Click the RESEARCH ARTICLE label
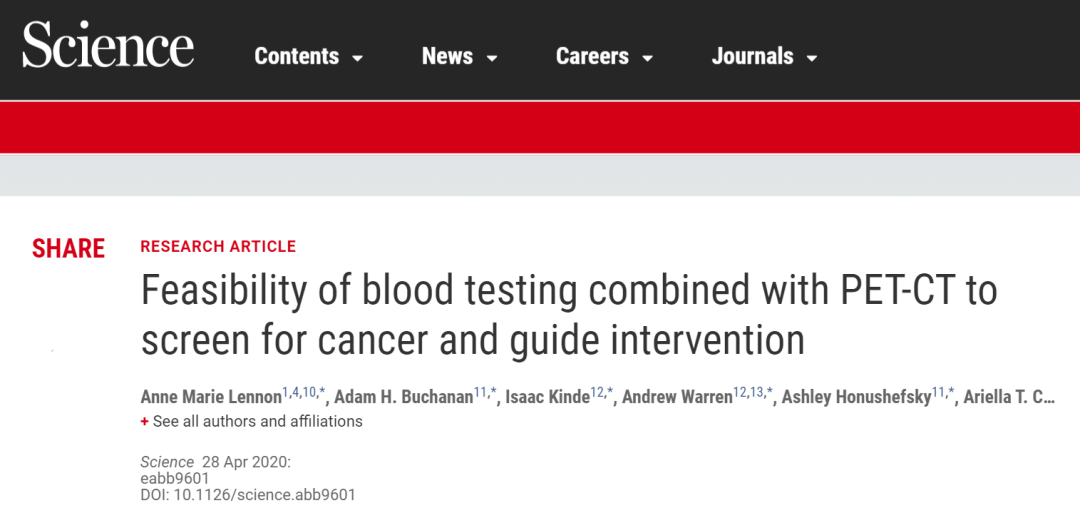 click(x=218, y=246)
